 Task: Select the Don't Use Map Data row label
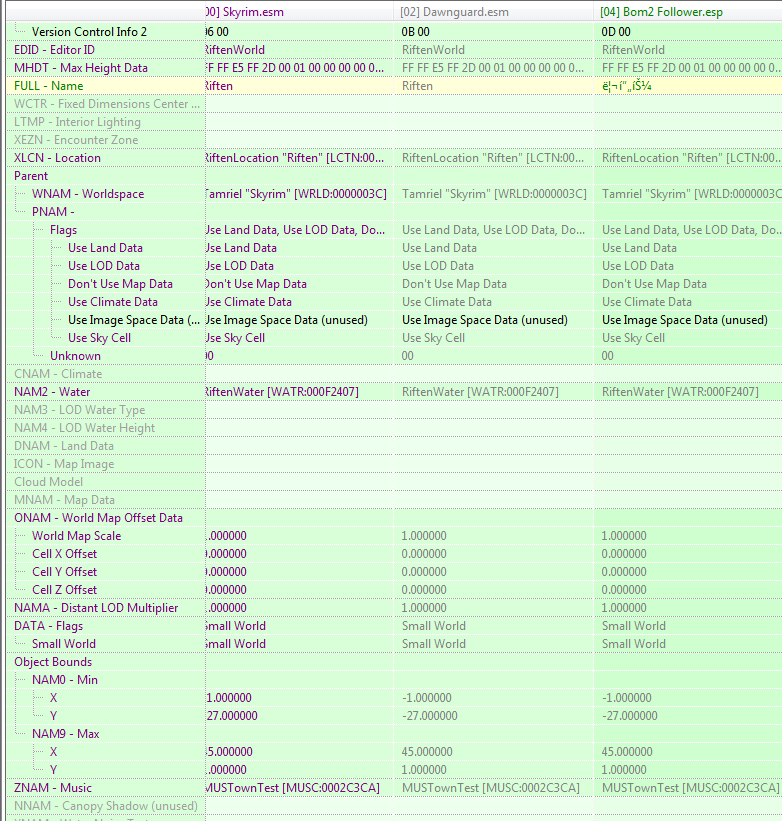pos(120,284)
